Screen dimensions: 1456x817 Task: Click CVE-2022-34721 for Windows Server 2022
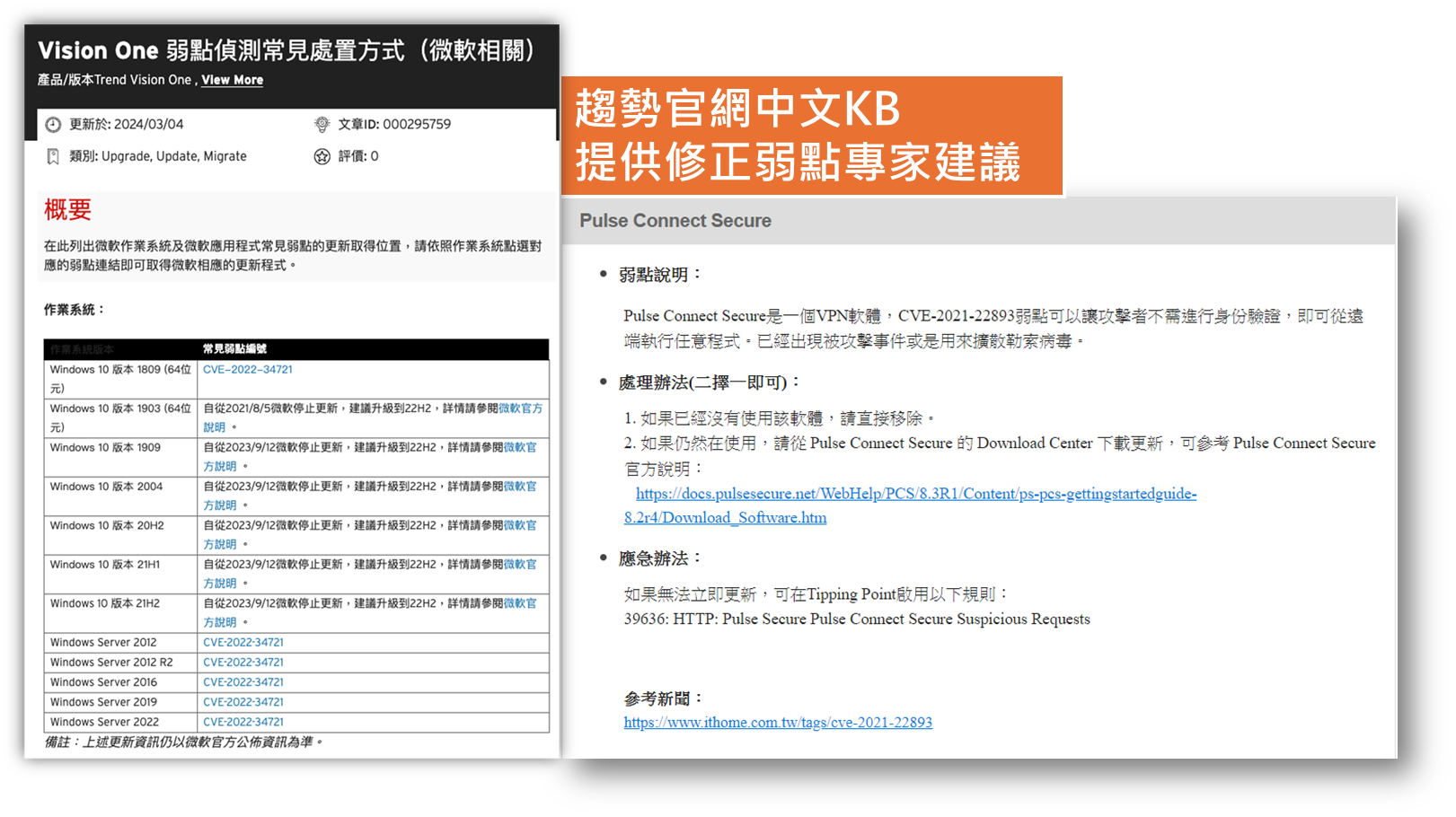[243, 722]
